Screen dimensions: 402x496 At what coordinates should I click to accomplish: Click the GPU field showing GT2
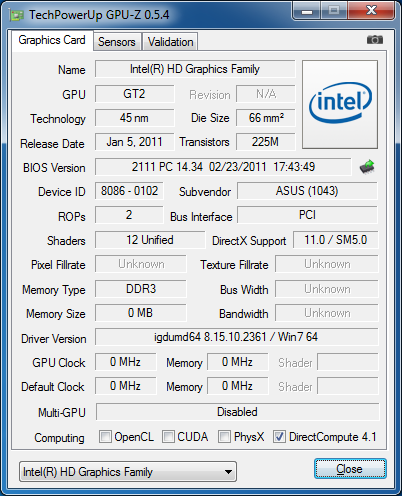point(134,94)
